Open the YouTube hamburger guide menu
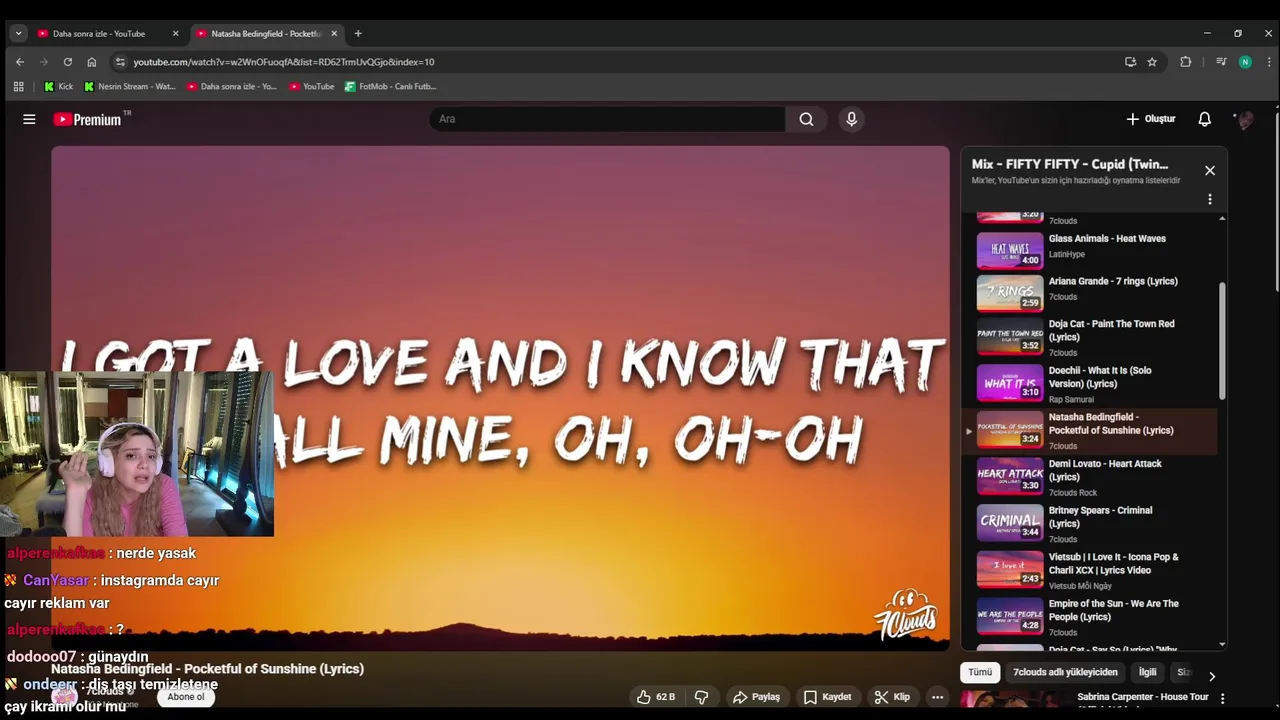The width and height of the screenshot is (1280, 720). coord(29,119)
